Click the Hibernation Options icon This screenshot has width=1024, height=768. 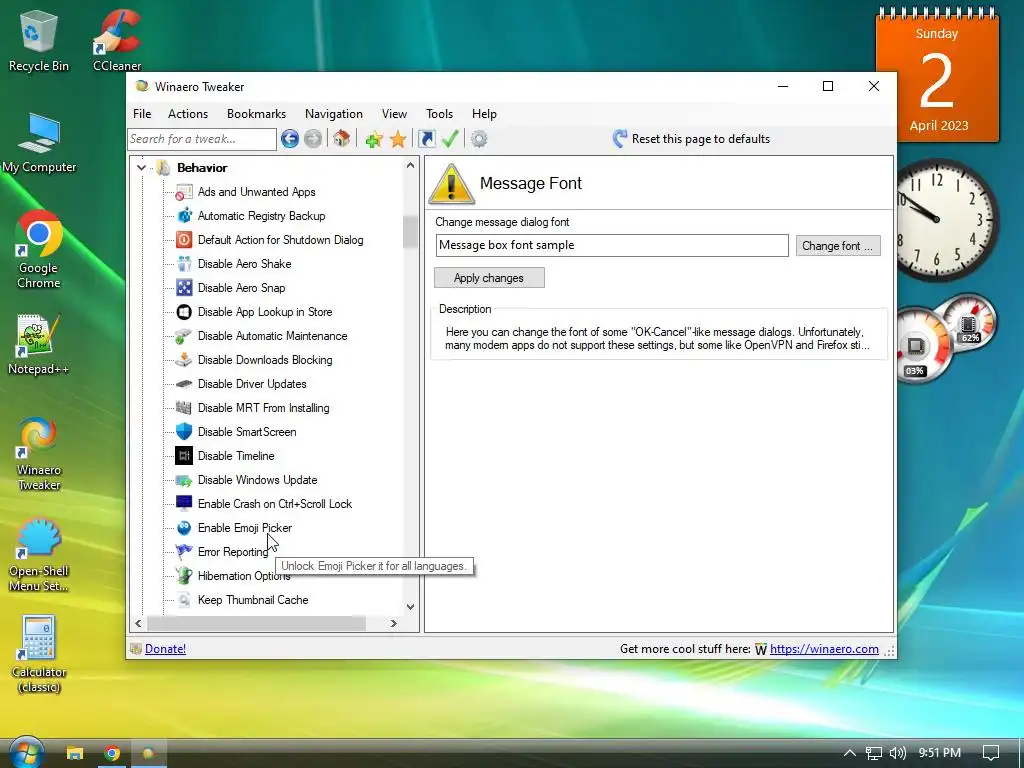tap(184, 575)
